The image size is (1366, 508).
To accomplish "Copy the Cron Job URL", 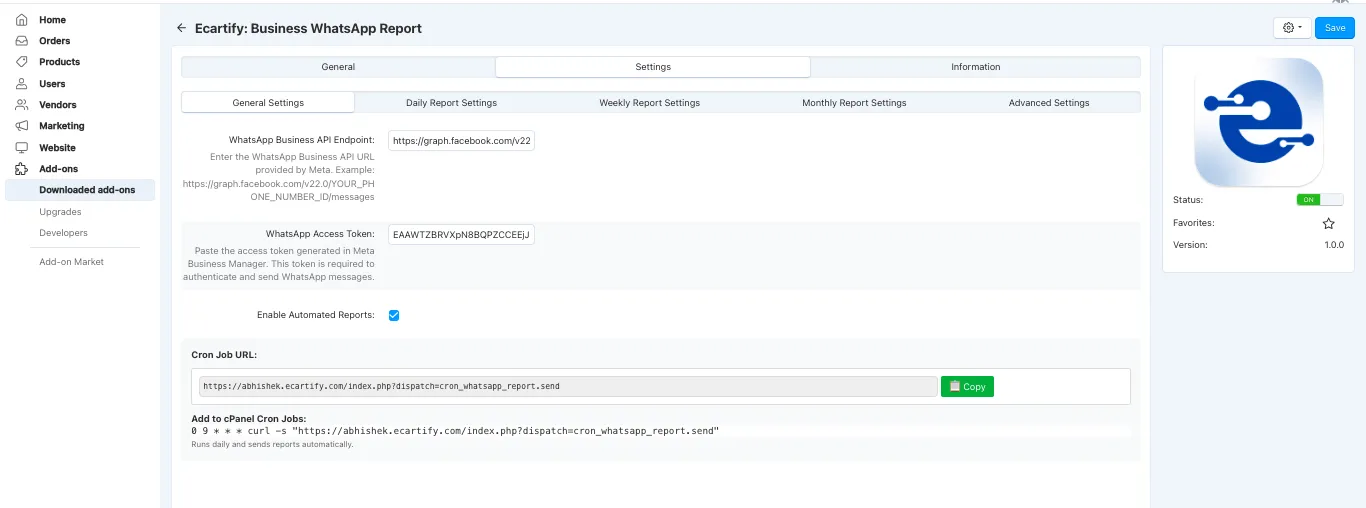I will coord(967,386).
